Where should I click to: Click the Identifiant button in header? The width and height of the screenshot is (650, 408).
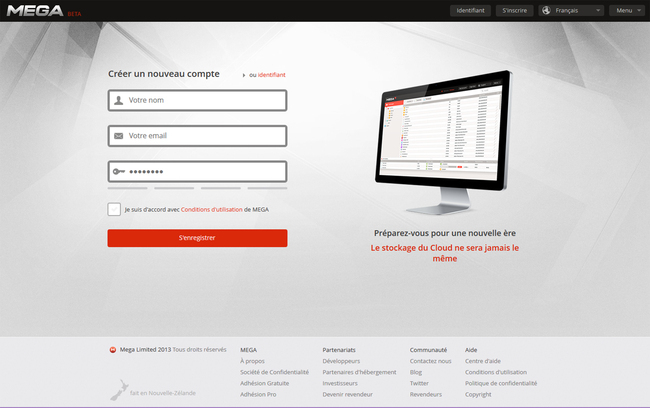[471, 10]
